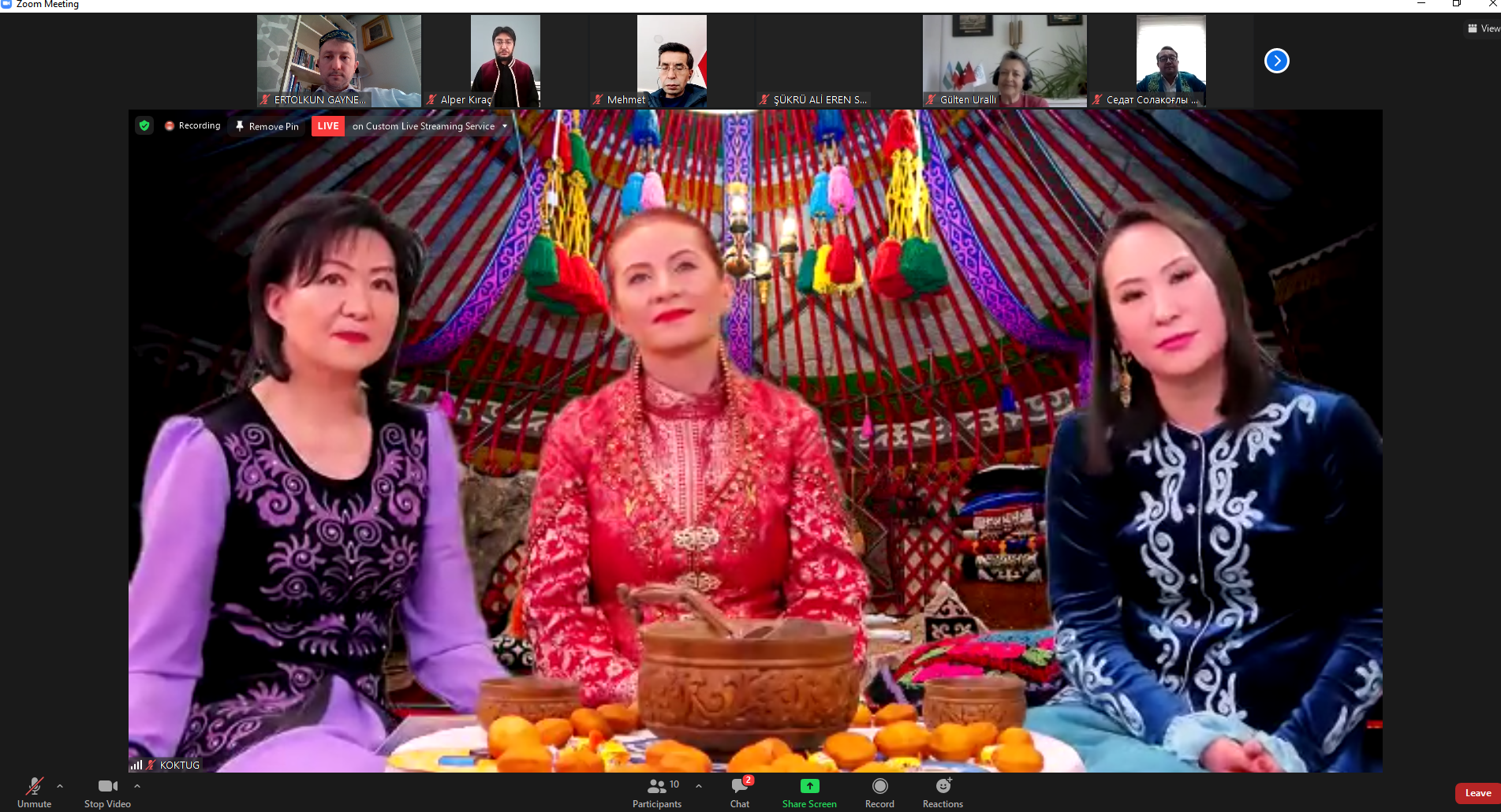Image resolution: width=1501 pixels, height=812 pixels.
Task: Select Gülten Uralli video thumbnail
Action: click(1004, 61)
